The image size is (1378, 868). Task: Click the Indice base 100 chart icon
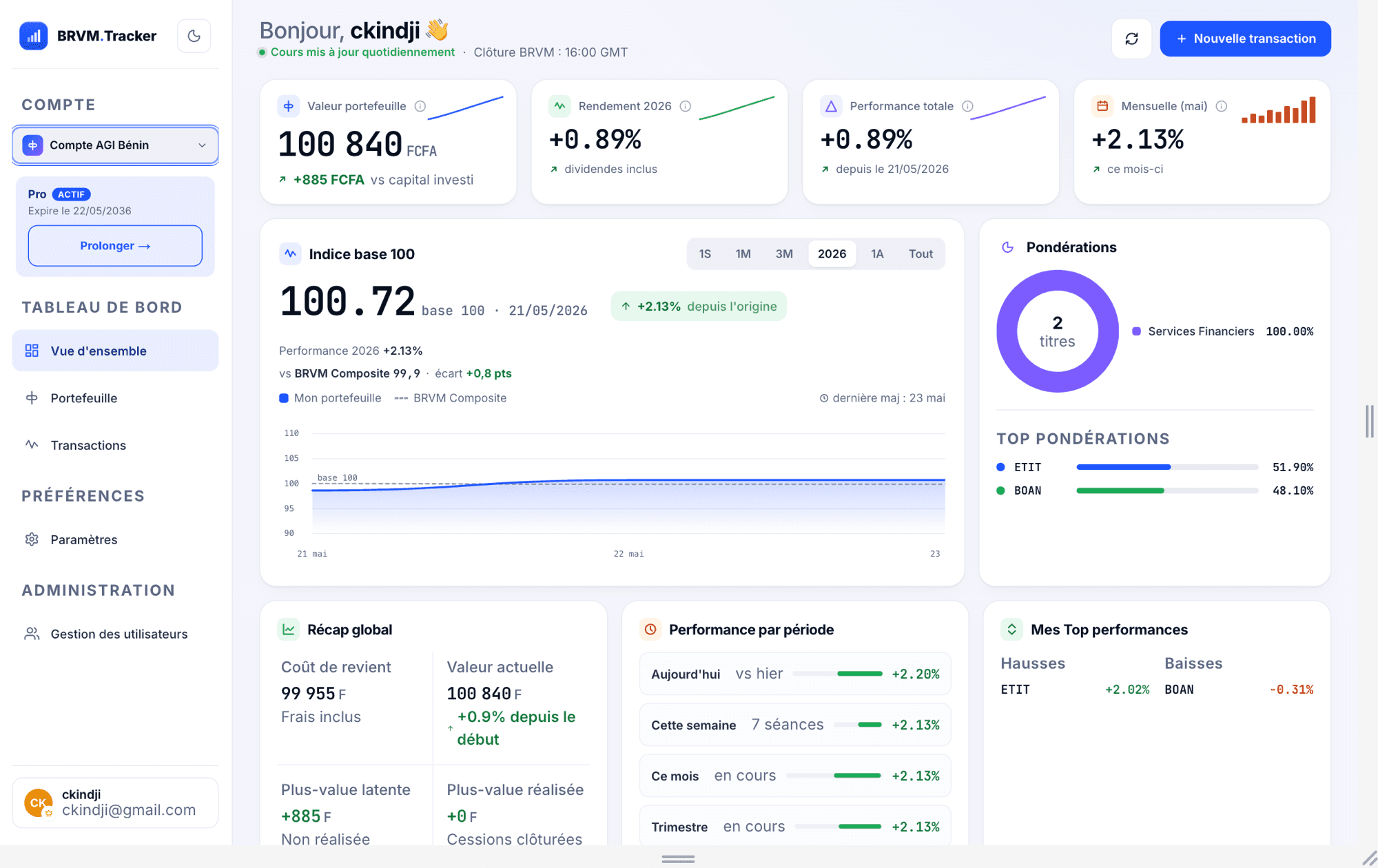pyautogui.click(x=290, y=254)
